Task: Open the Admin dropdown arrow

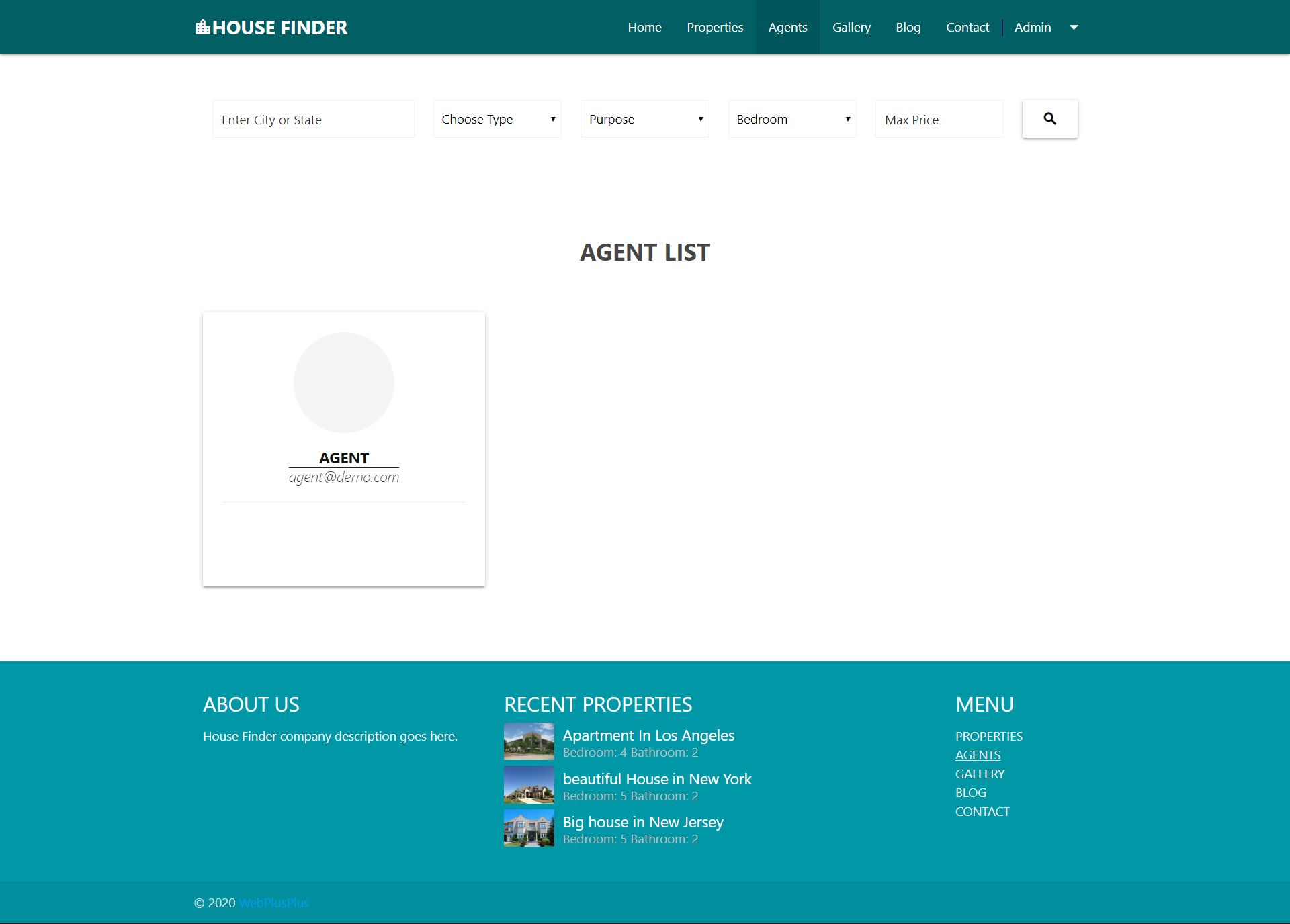Action: (x=1074, y=28)
